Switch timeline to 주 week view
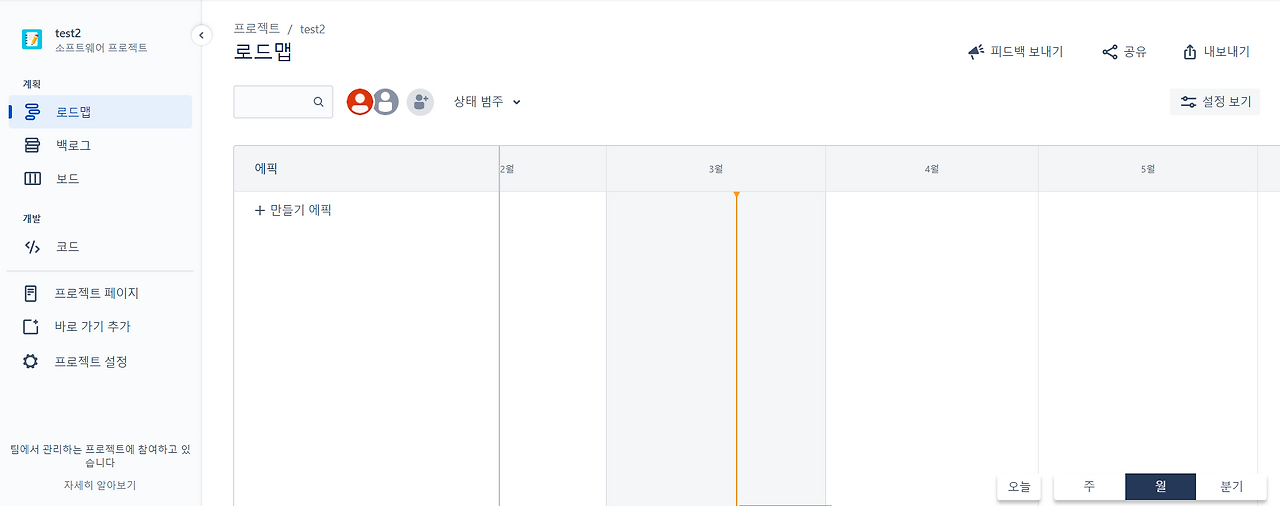This screenshot has height=506, width=1280. pos(1089,486)
